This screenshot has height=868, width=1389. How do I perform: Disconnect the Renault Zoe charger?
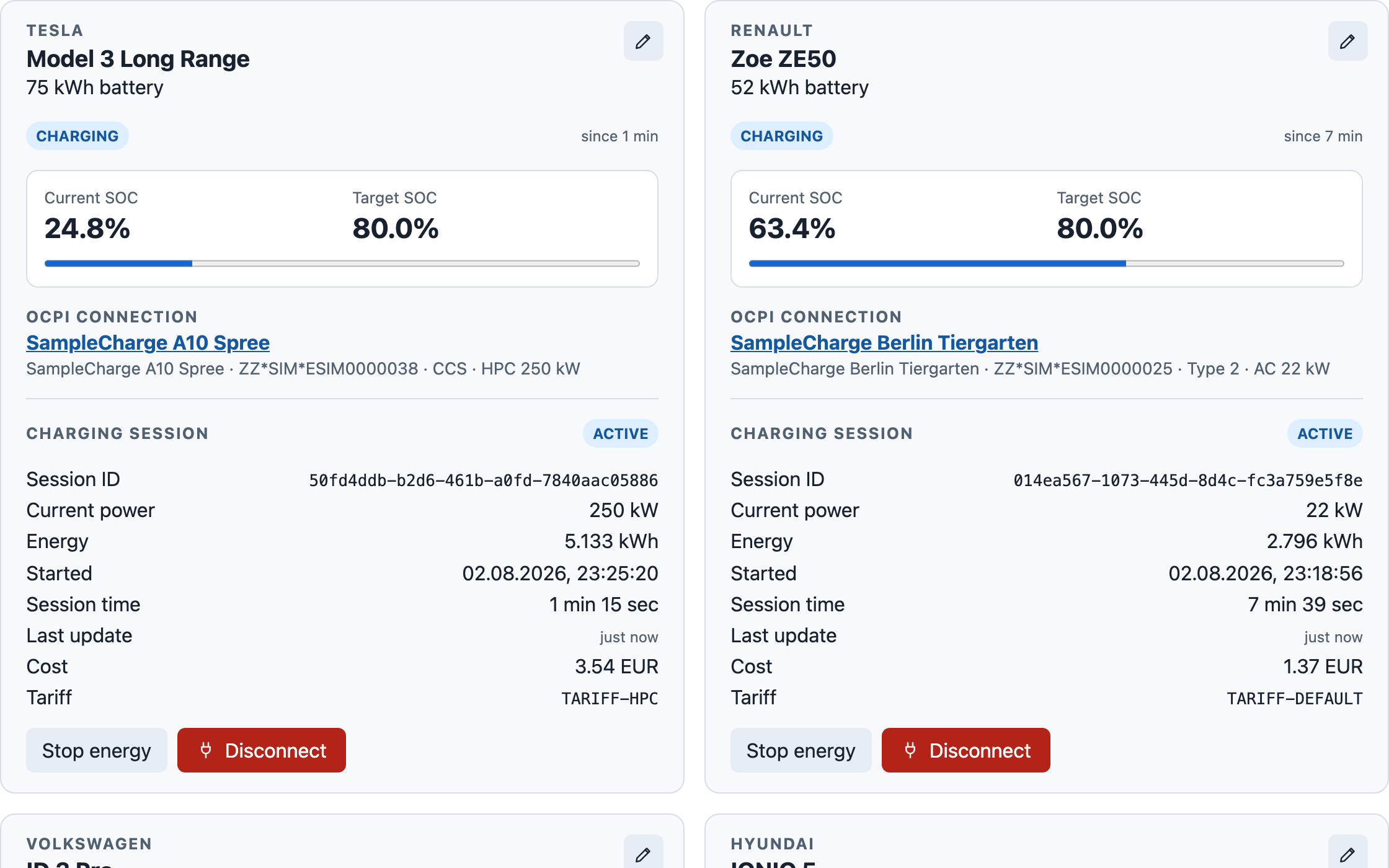pos(966,750)
